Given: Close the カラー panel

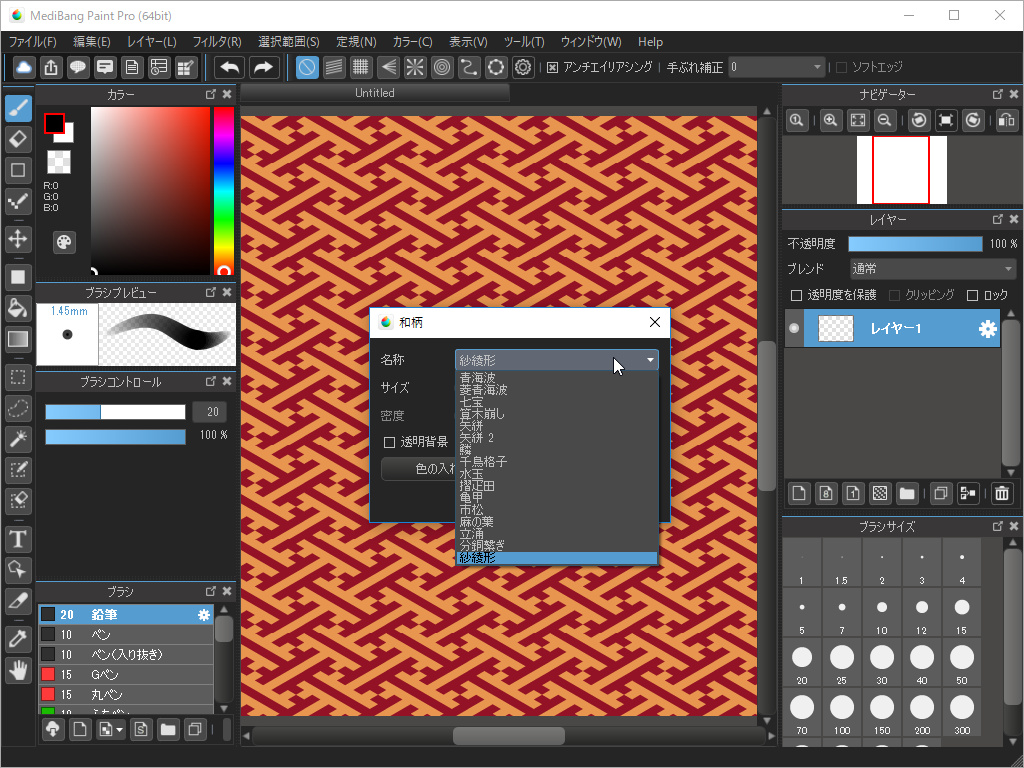Looking at the screenshot, I should [x=227, y=94].
